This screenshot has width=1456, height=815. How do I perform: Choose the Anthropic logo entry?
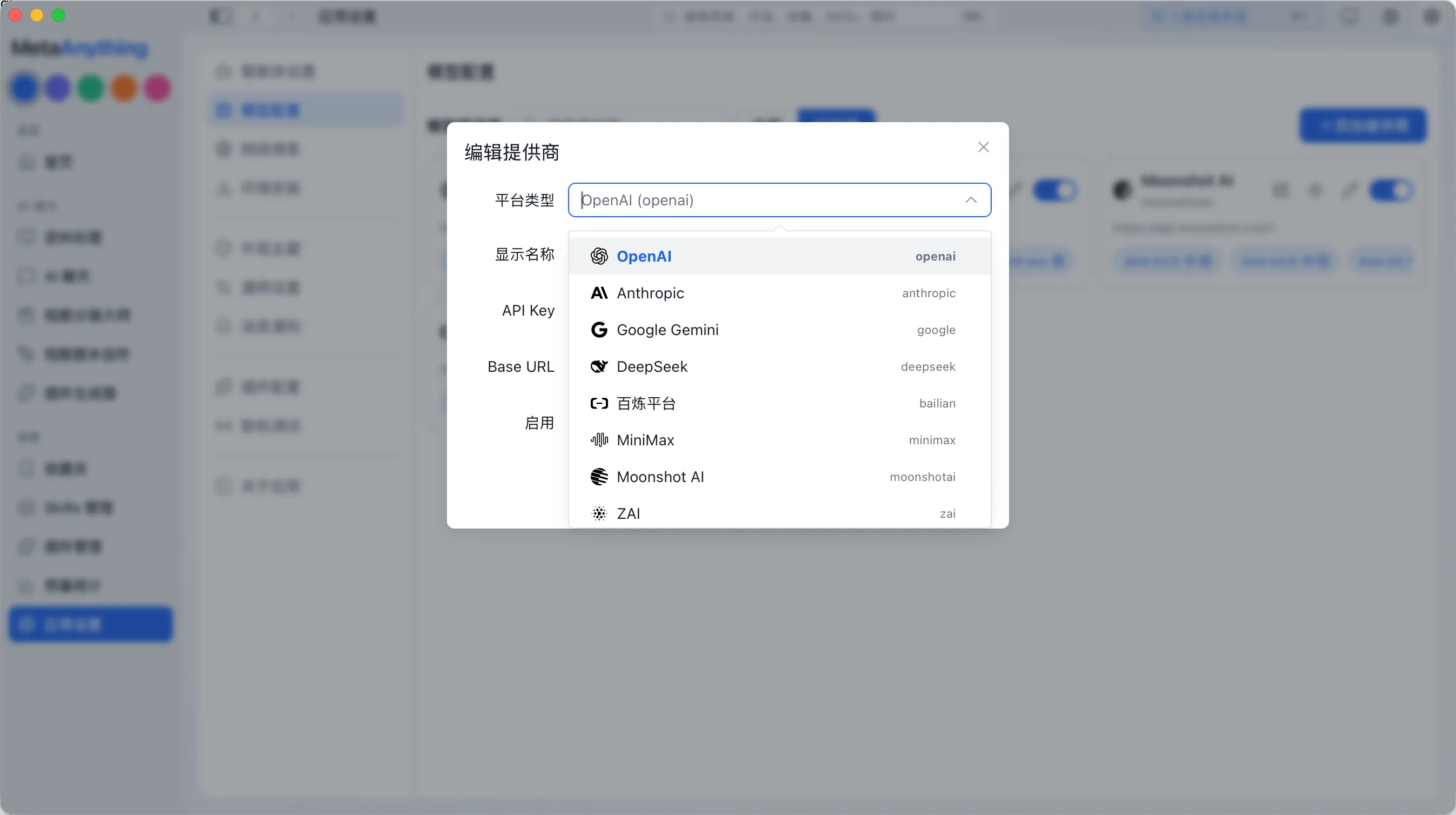click(x=779, y=293)
